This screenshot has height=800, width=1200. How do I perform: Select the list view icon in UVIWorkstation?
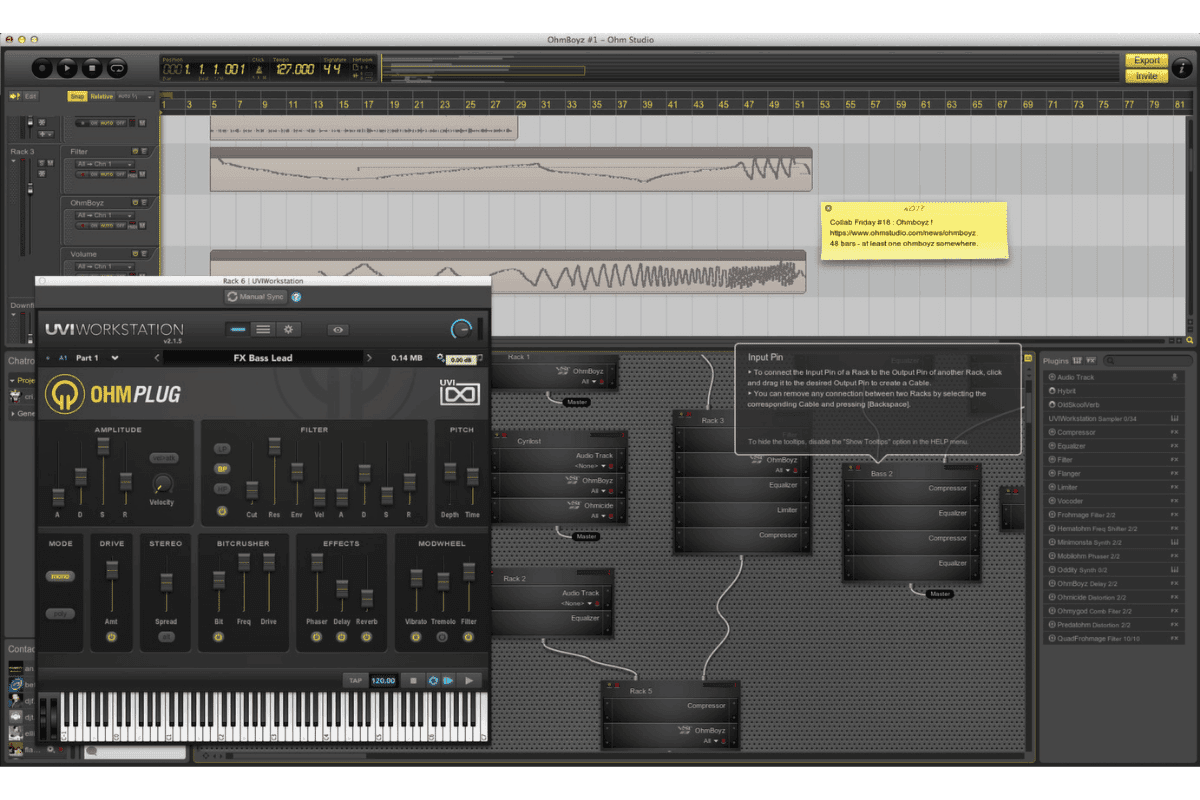262,328
